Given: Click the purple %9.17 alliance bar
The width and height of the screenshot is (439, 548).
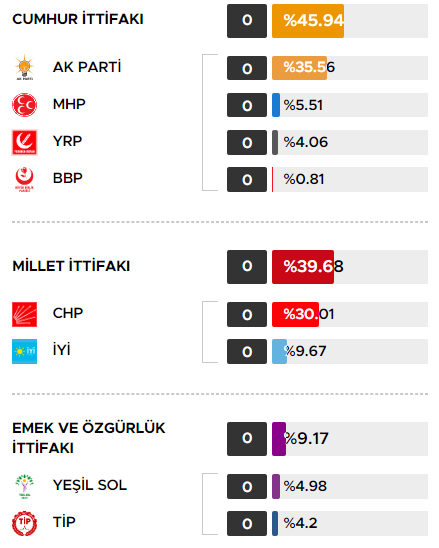Looking at the screenshot, I should pyautogui.click(x=279, y=439).
